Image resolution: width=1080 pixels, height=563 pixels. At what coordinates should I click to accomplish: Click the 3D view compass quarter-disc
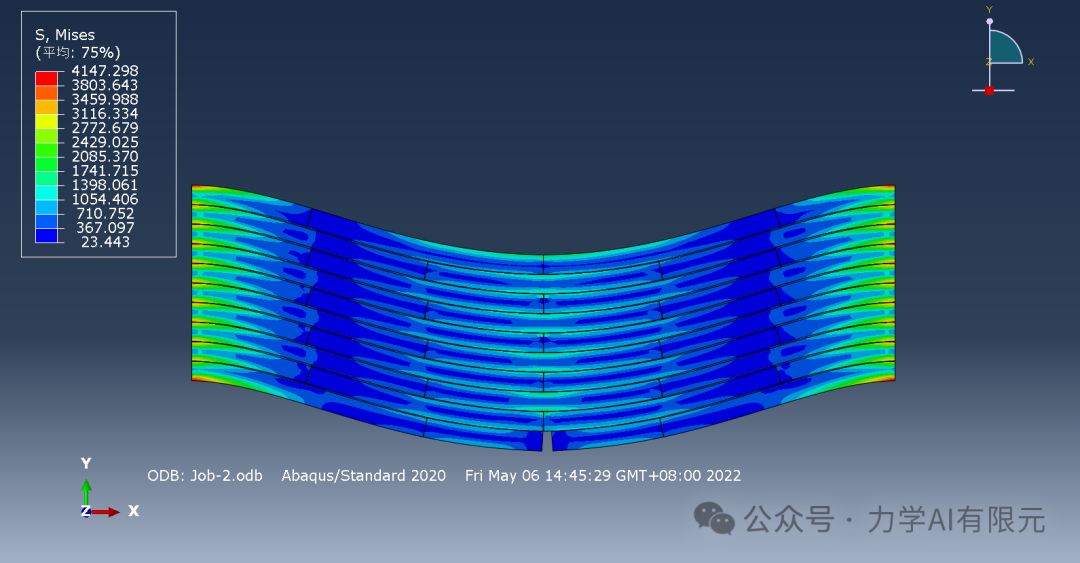pos(1004,48)
